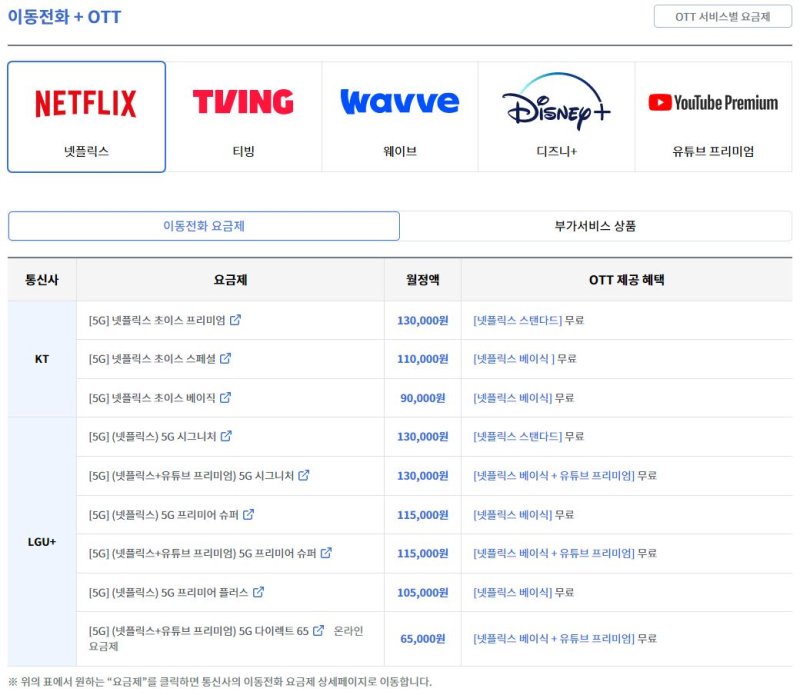This screenshot has height=695, width=800.
Task: Open (넷플릭스+유튜브 프리미엄) 5G 시그니처 plan link
Action: 192,476
